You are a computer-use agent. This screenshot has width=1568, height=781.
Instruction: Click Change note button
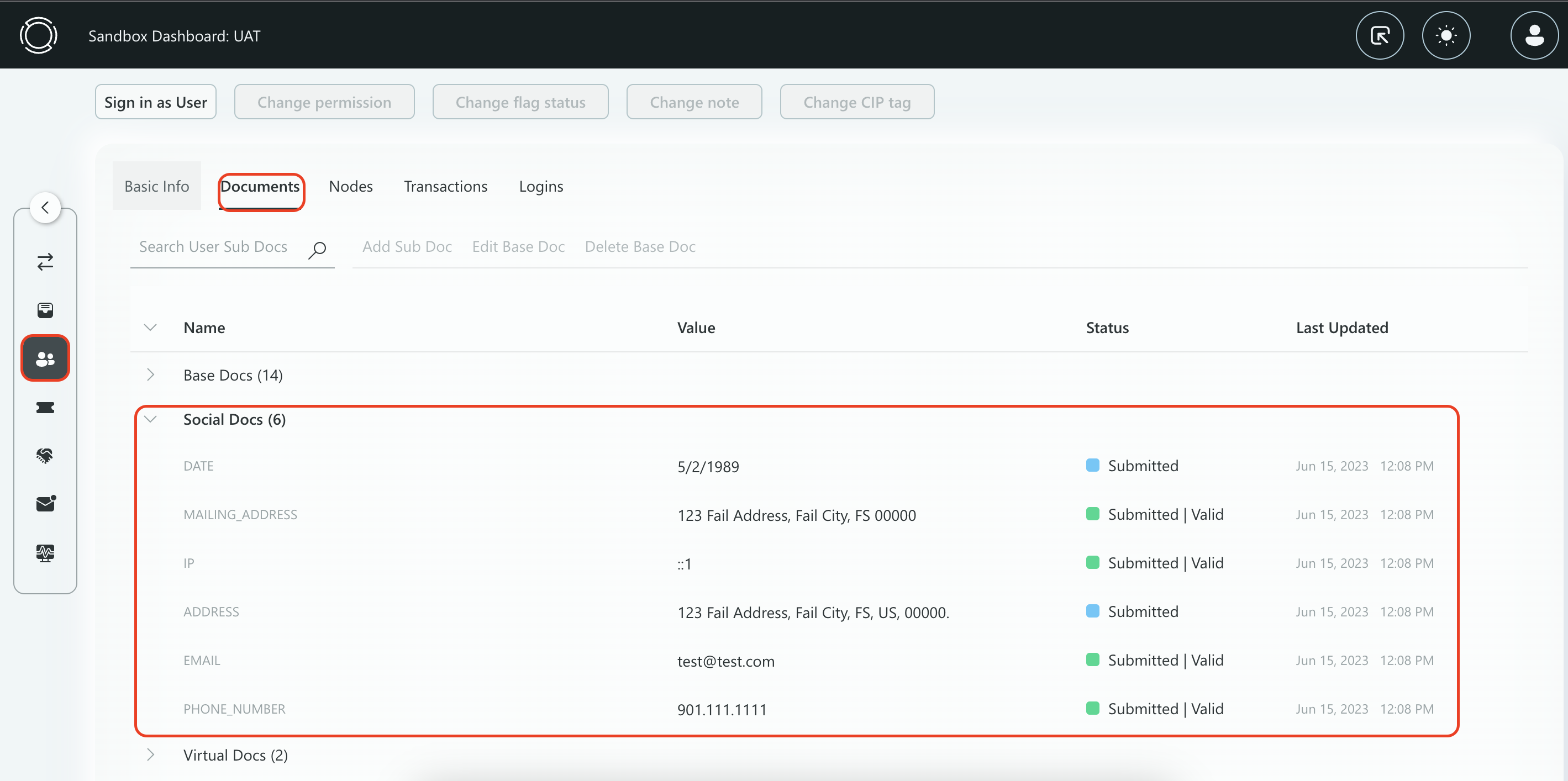click(x=694, y=102)
